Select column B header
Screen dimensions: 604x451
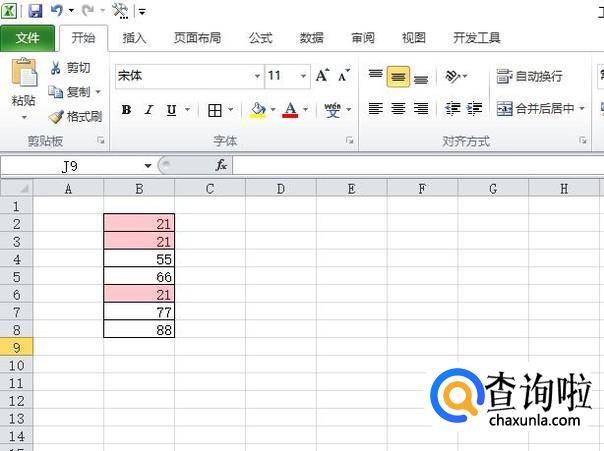pyautogui.click(x=139, y=189)
